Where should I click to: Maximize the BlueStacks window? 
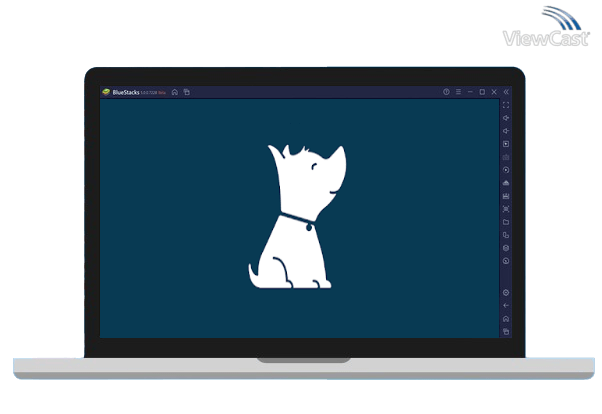482,92
